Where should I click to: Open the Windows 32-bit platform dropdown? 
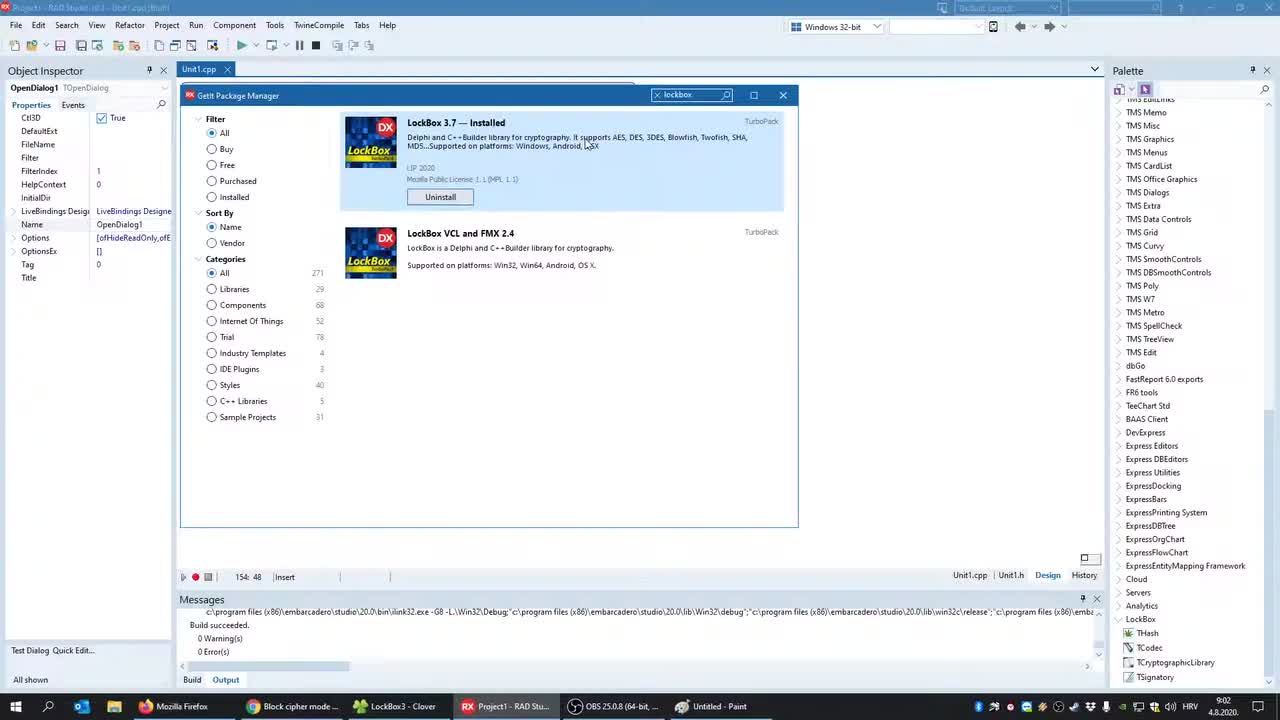(877, 26)
